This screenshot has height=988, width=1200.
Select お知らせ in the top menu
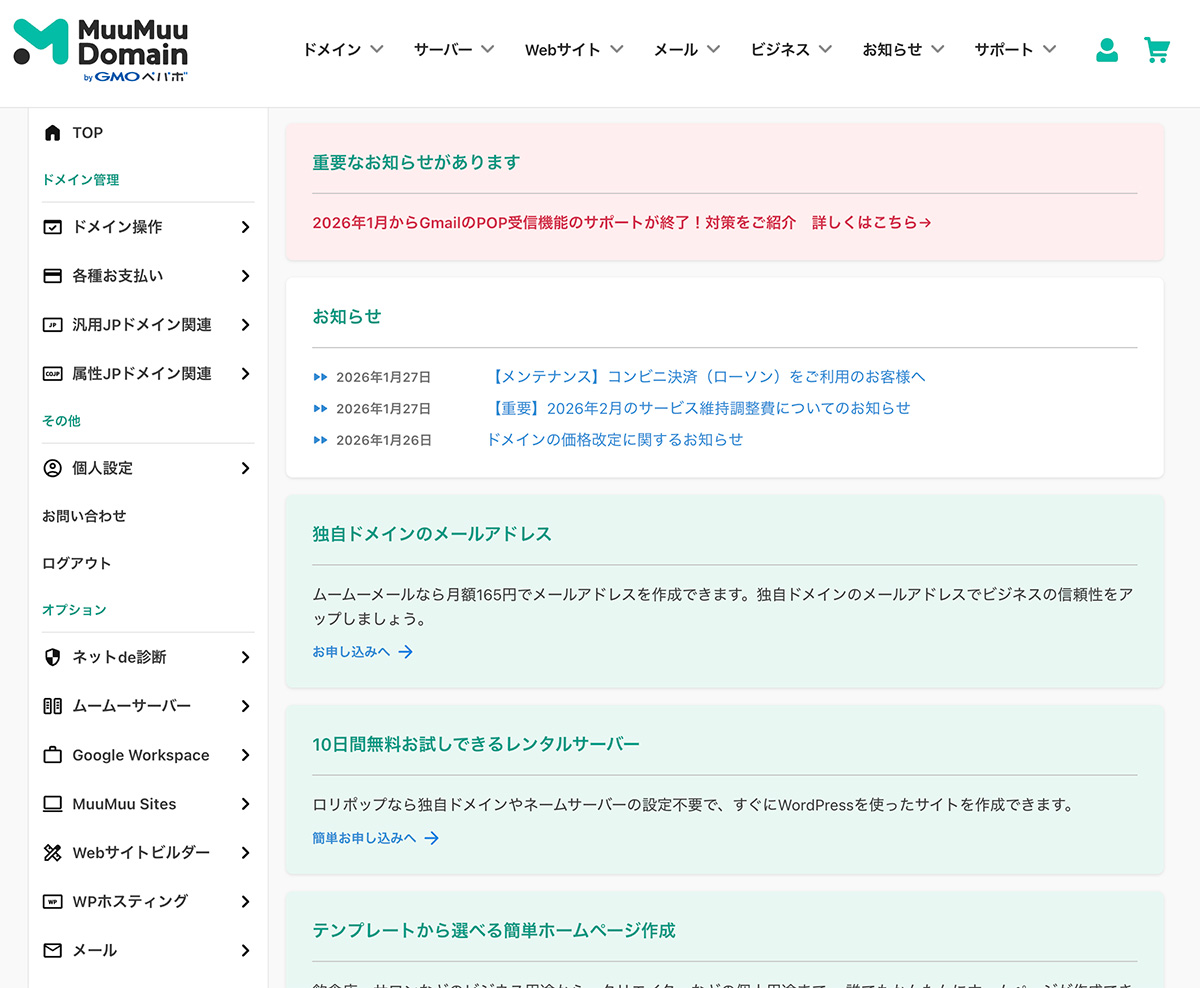[x=902, y=48]
